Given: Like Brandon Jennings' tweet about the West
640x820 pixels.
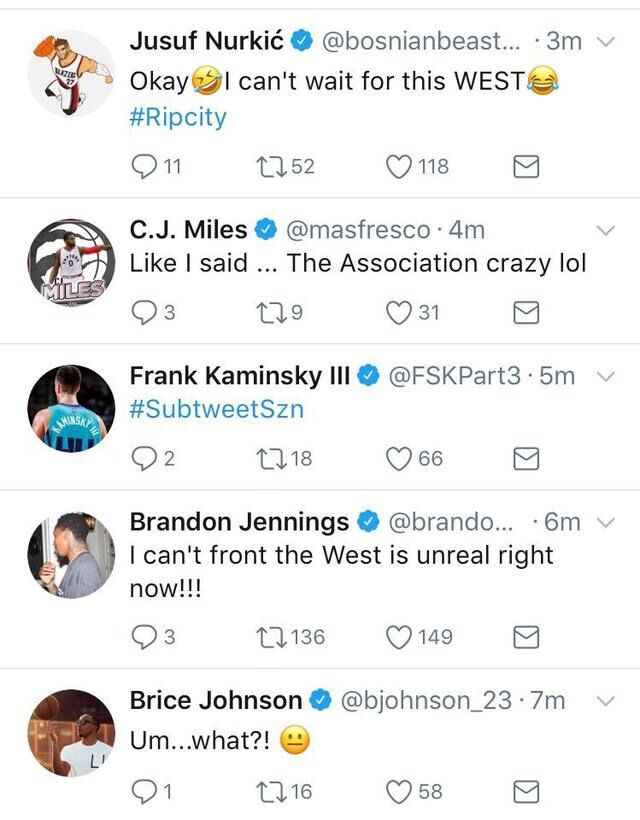Looking at the screenshot, I should [400, 637].
